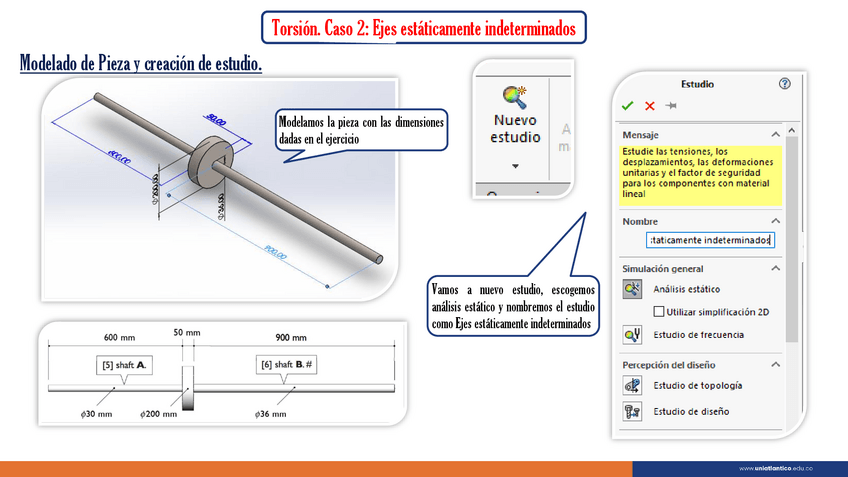Click the 'Vamos a nuevo estudio' callout text

click(513, 307)
